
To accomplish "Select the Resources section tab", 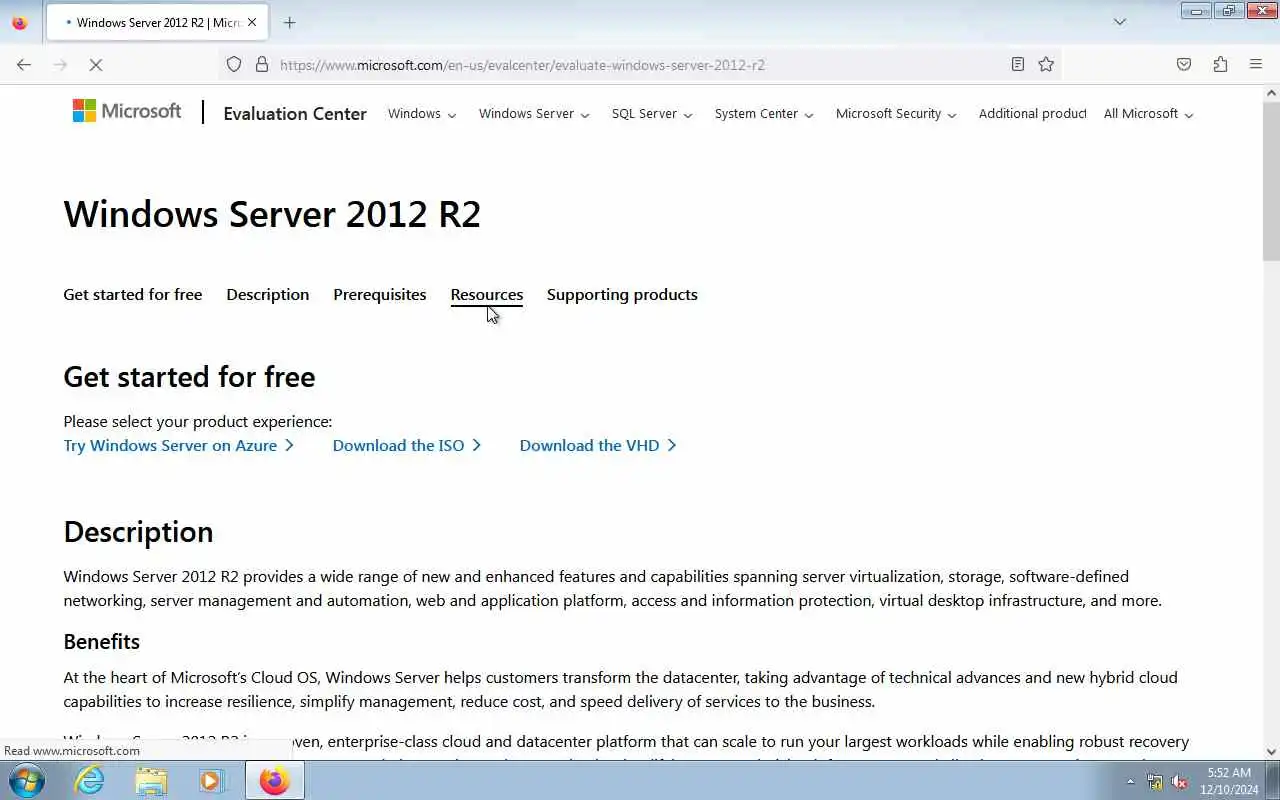I will coord(486,295).
